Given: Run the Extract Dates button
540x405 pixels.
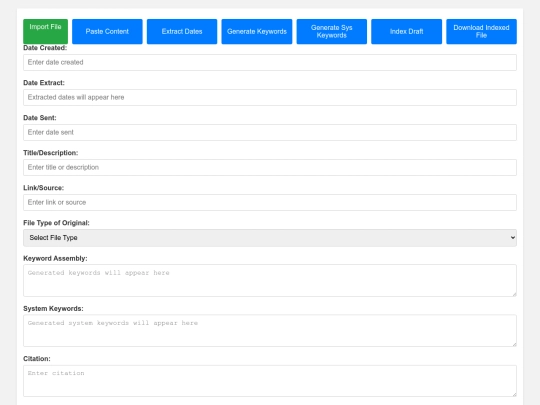Looking at the screenshot, I should 182,31.
